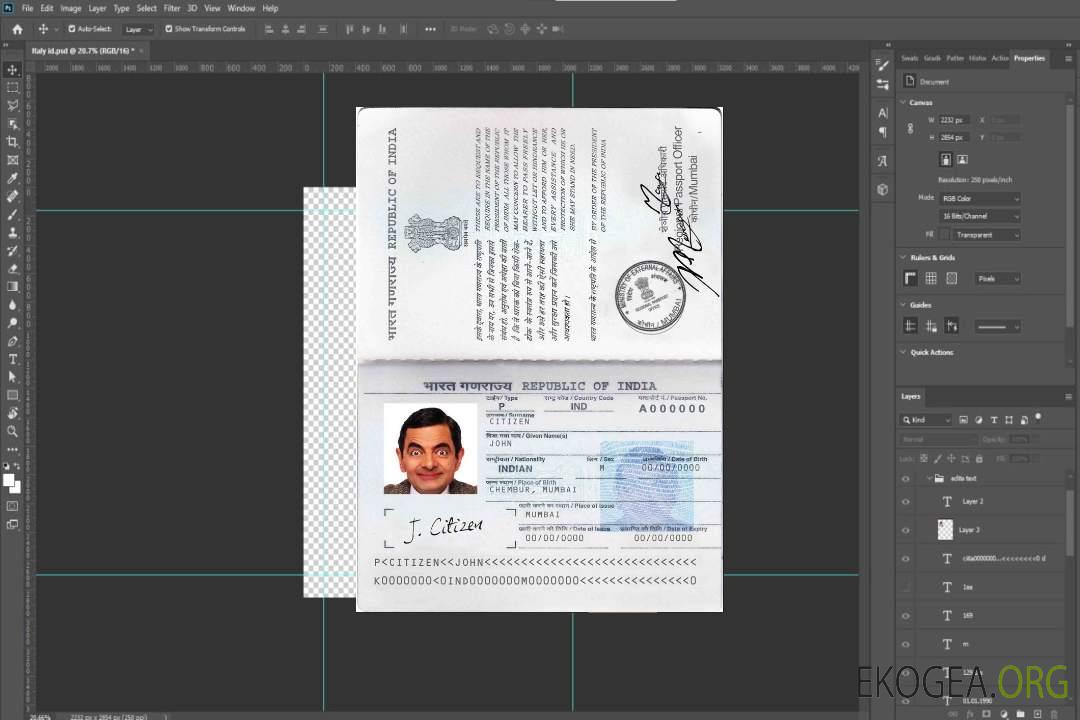Open the Layer menu
The width and height of the screenshot is (1080, 720).
97,8
